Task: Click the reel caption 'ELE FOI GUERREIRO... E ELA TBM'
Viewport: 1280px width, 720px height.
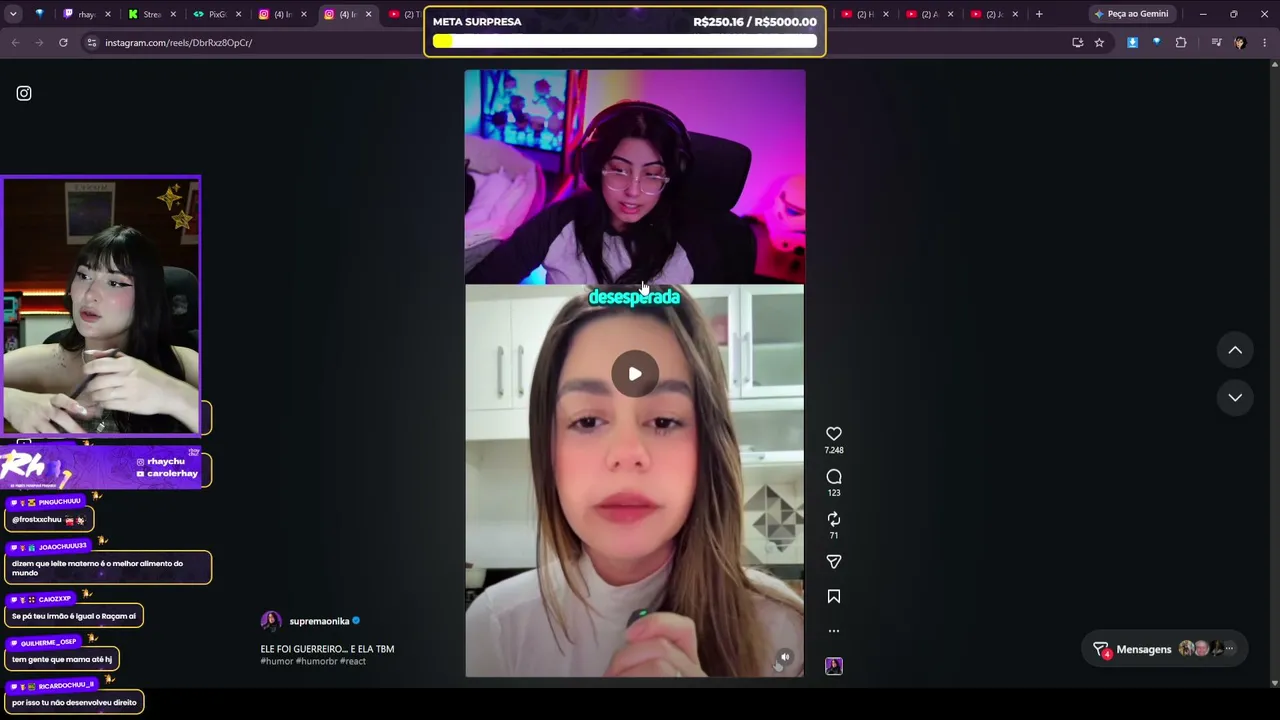Action: point(327,649)
